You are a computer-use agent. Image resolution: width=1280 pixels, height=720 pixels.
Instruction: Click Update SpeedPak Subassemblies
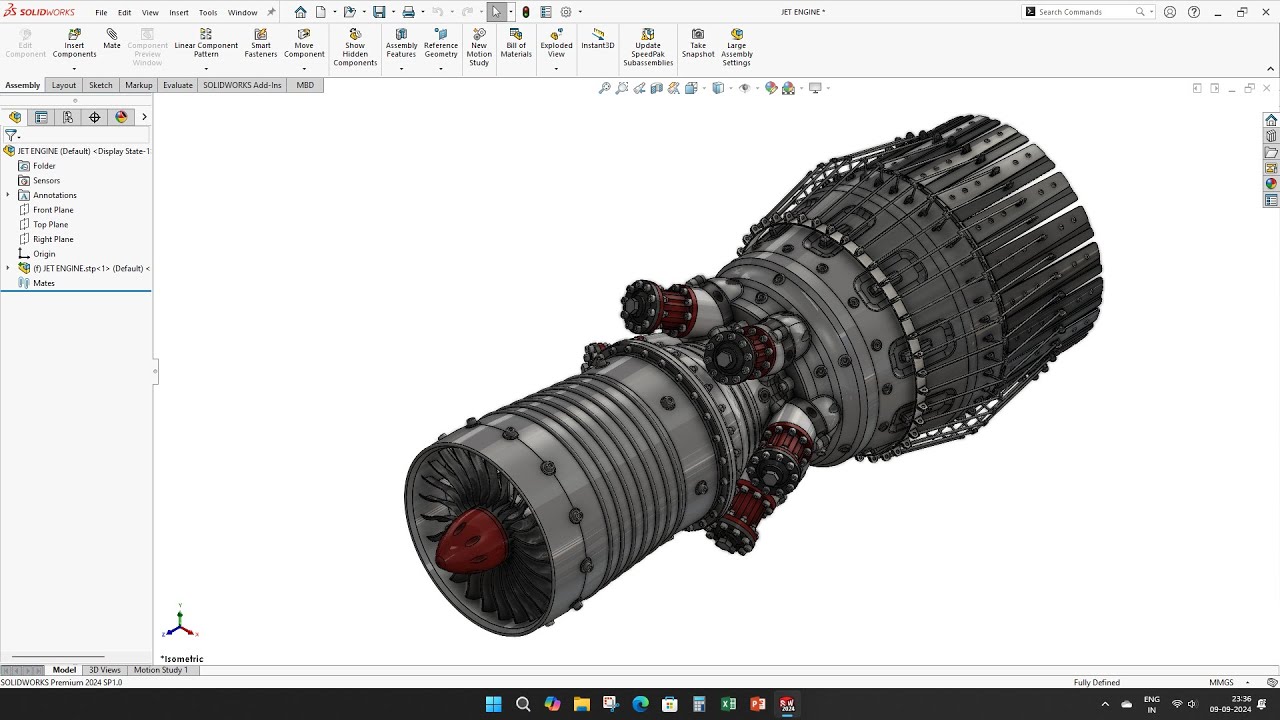[x=648, y=48]
